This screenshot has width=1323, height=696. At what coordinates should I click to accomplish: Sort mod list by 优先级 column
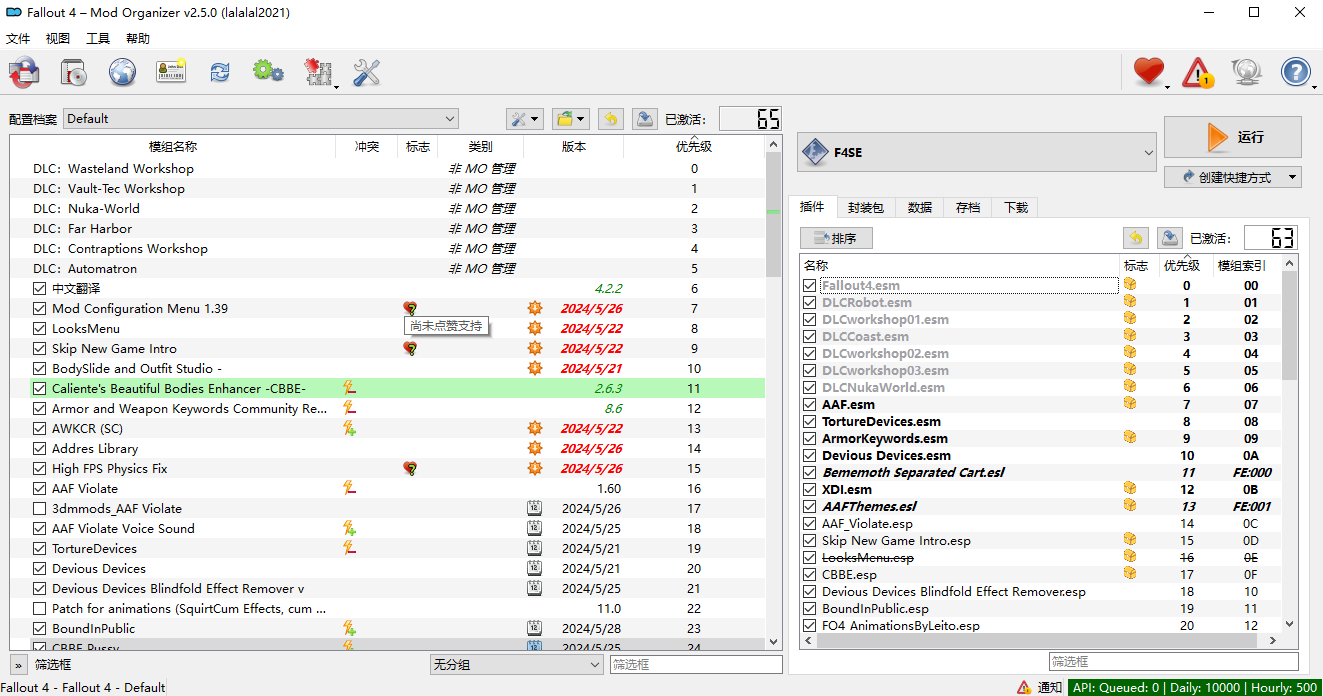694,146
